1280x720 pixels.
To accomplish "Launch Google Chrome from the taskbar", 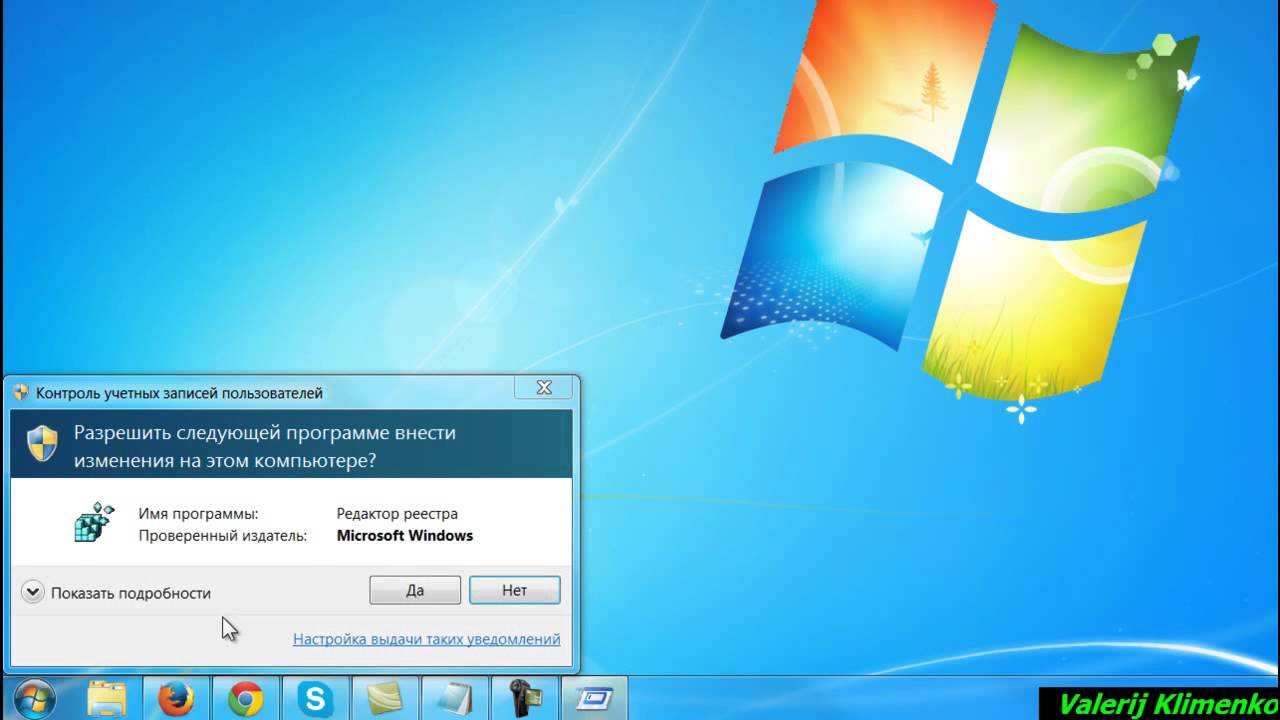I will coord(245,698).
